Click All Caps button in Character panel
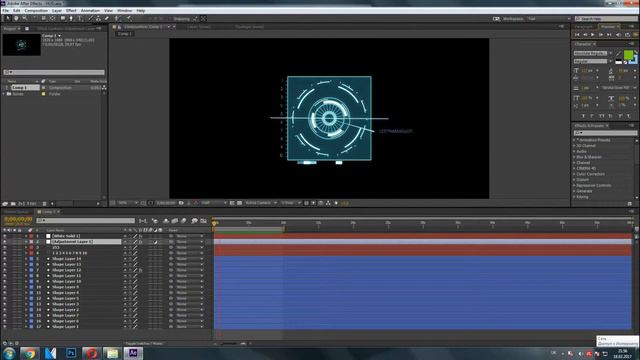Viewport: 640px width, 360px height. (x=601, y=116)
